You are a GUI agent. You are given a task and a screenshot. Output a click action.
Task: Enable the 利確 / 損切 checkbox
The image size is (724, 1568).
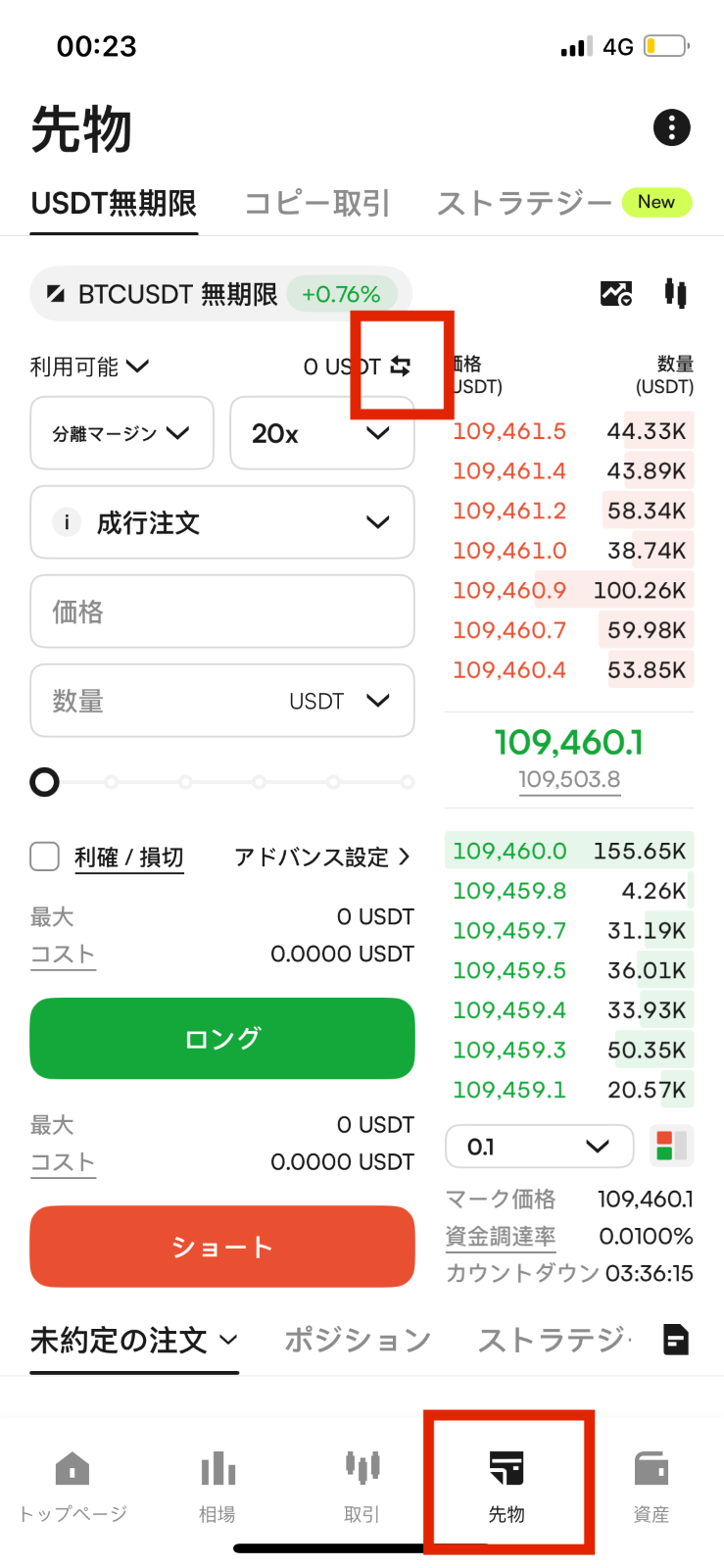pyautogui.click(x=45, y=857)
